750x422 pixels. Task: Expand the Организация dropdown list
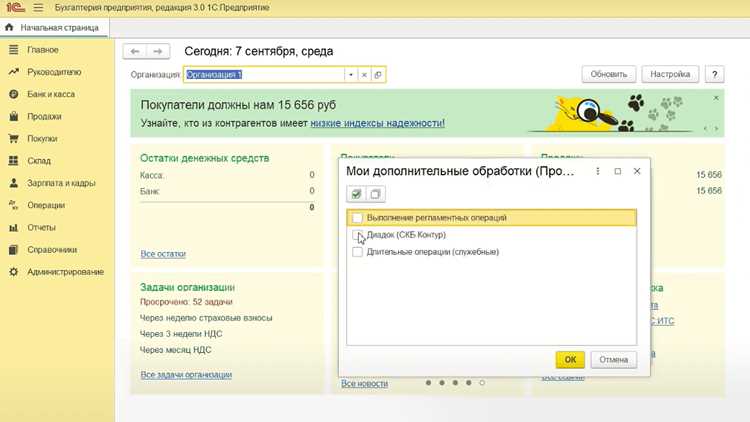click(x=351, y=75)
